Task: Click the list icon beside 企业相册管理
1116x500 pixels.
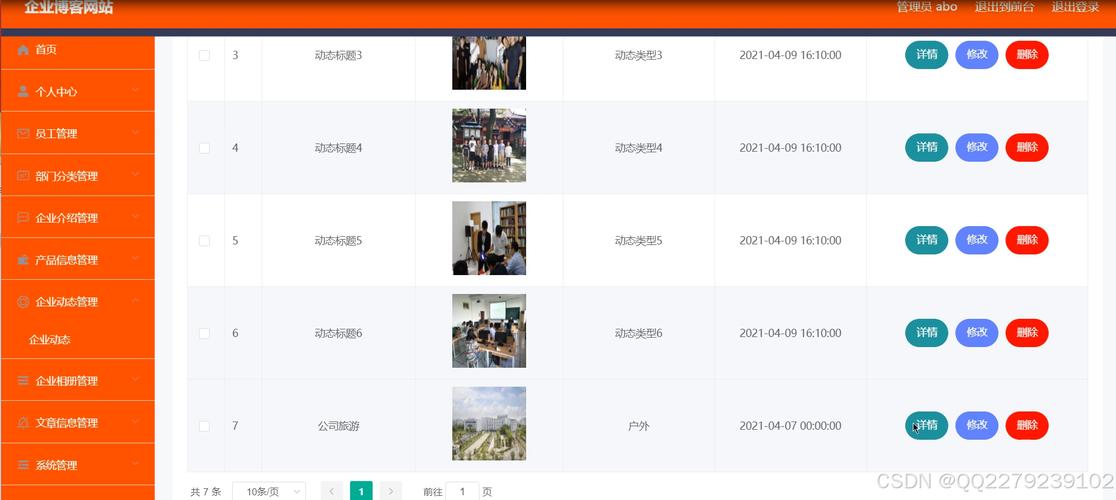Action: pos(23,381)
